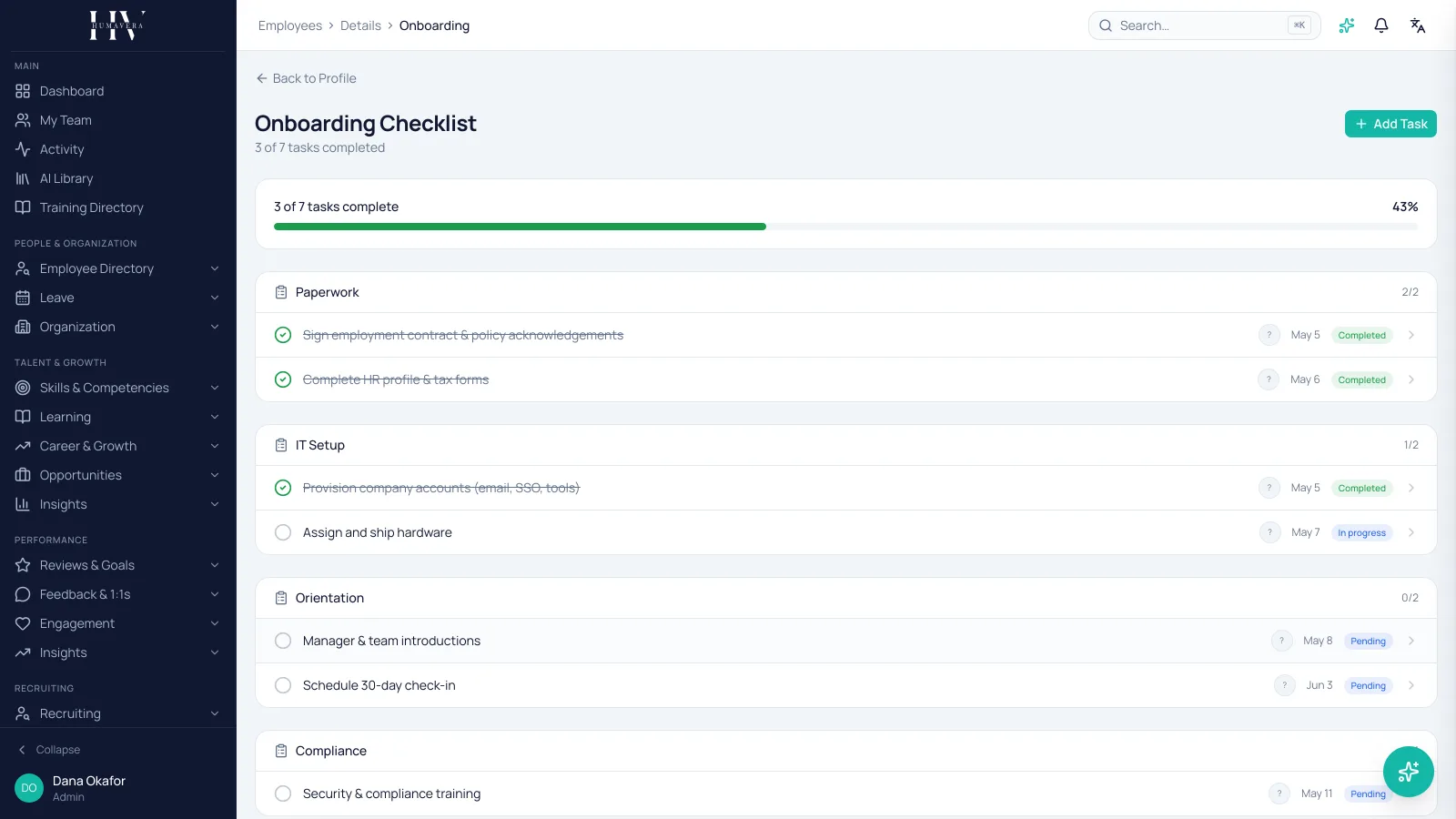1456x819 pixels.
Task: Click 'Jun 3' due date
Action: coord(1319,685)
